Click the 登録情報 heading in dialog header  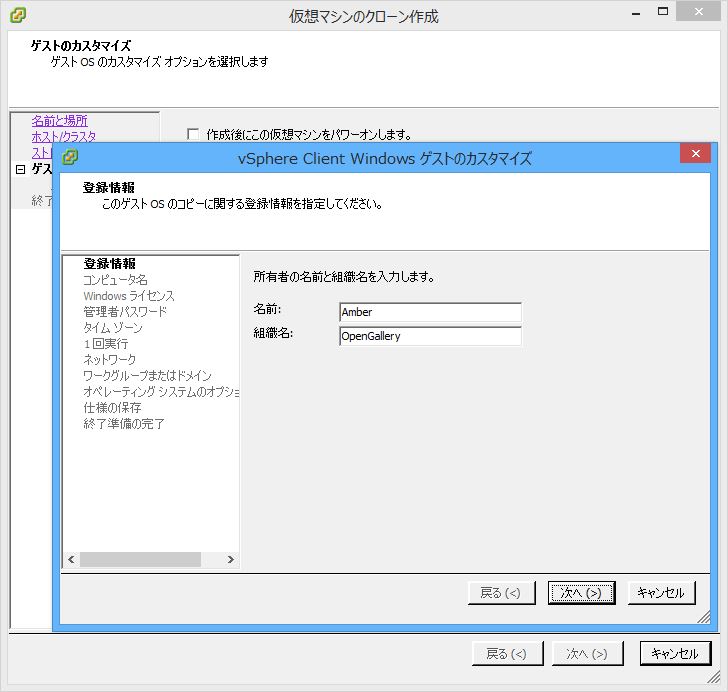point(109,188)
